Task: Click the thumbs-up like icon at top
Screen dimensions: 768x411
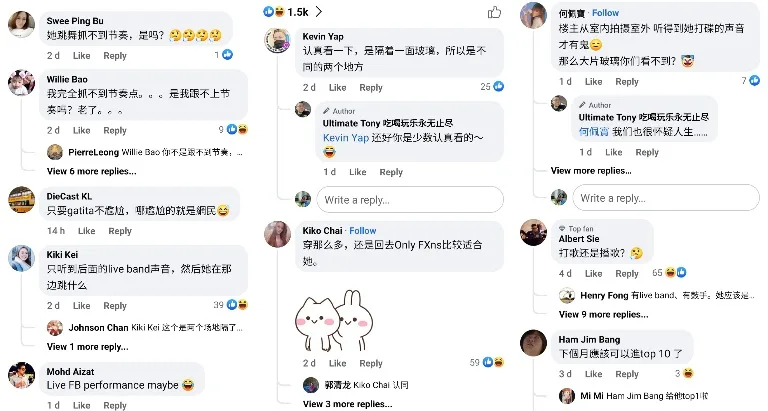Action: pos(494,12)
